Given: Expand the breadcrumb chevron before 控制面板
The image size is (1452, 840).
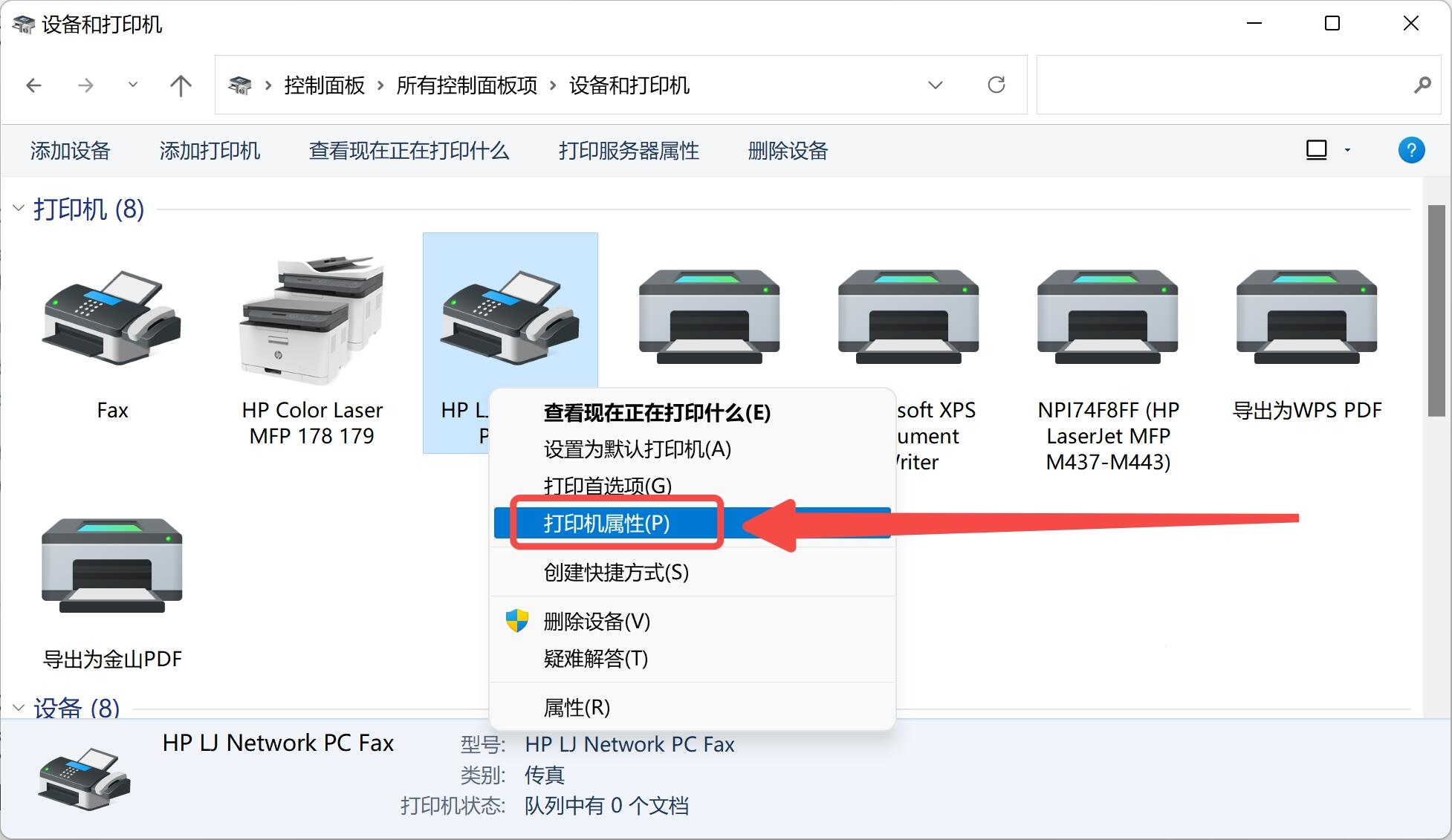Looking at the screenshot, I should coord(268,85).
